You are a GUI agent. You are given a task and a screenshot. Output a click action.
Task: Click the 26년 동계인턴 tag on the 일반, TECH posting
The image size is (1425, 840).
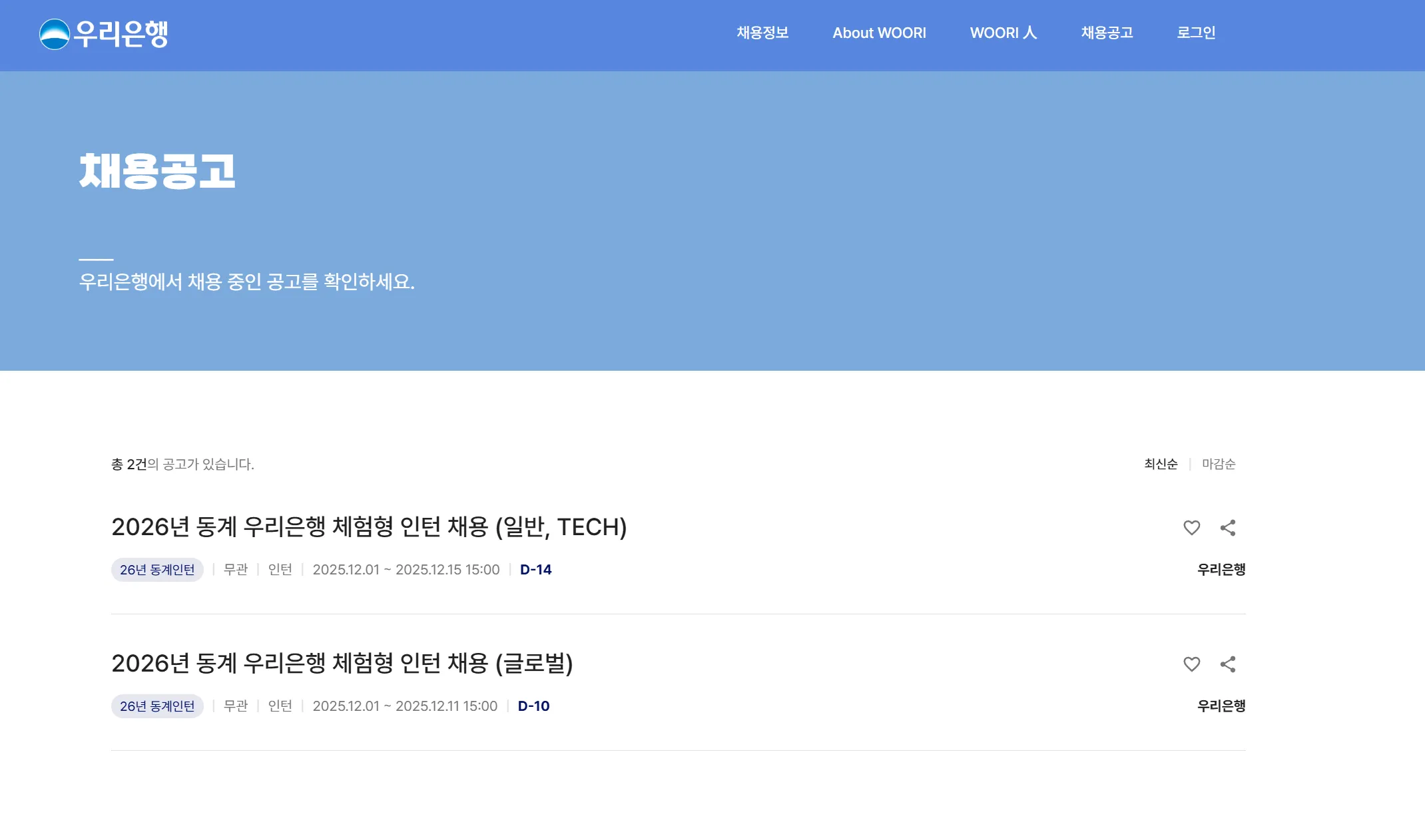(x=157, y=570)
